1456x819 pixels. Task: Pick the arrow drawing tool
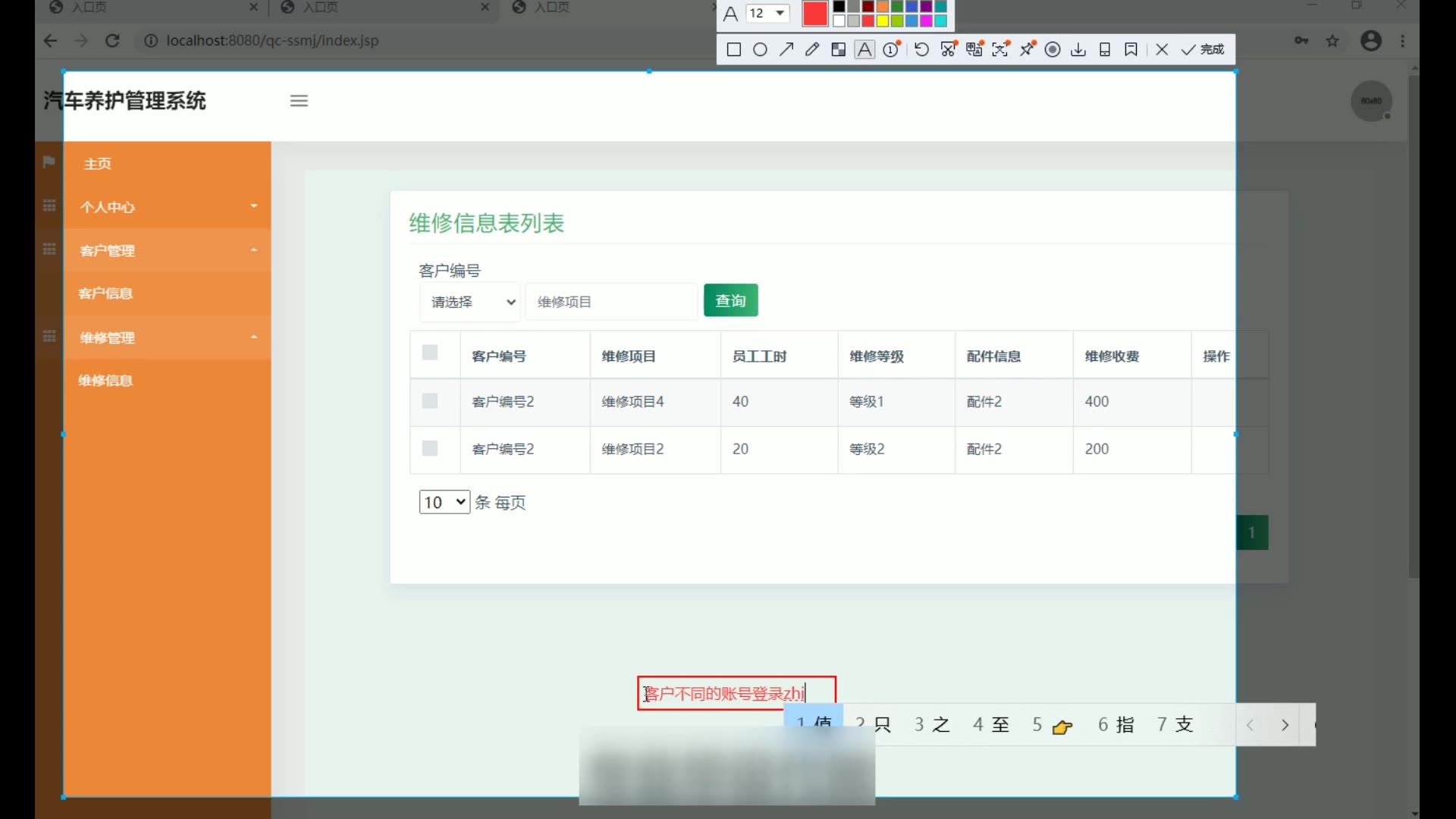[786, 50]
